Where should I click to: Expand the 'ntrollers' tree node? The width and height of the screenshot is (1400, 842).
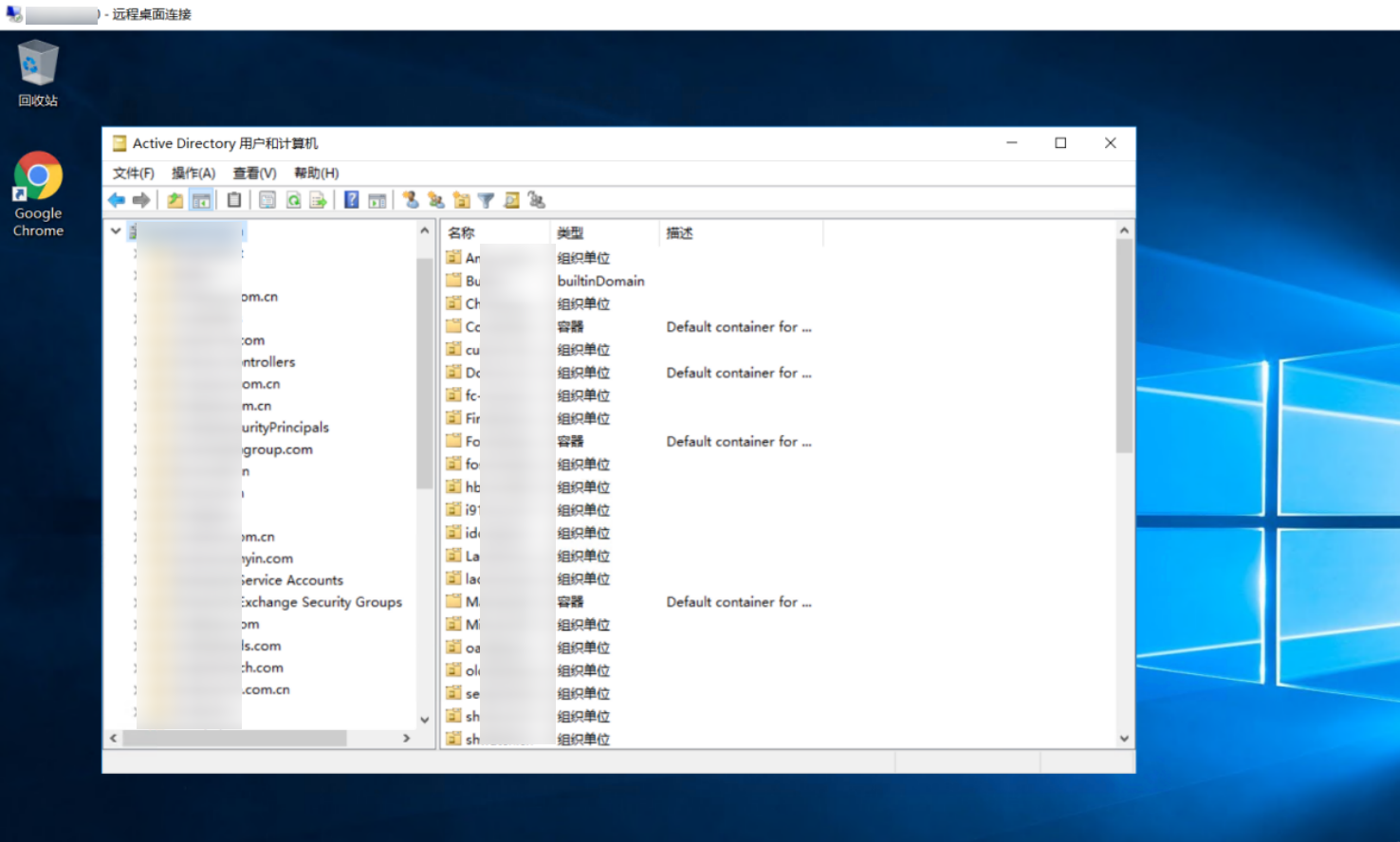click(136, 362)
